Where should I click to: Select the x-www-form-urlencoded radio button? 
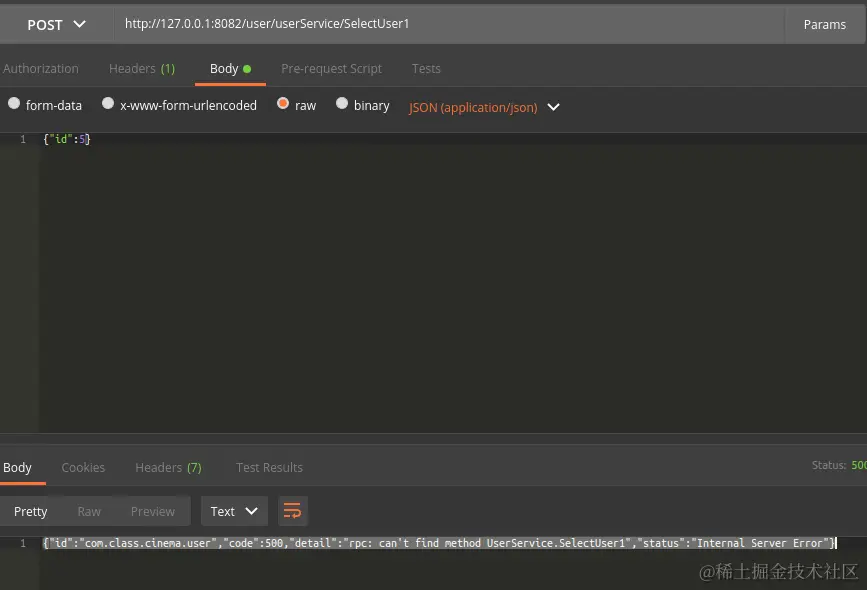(108, 102)
